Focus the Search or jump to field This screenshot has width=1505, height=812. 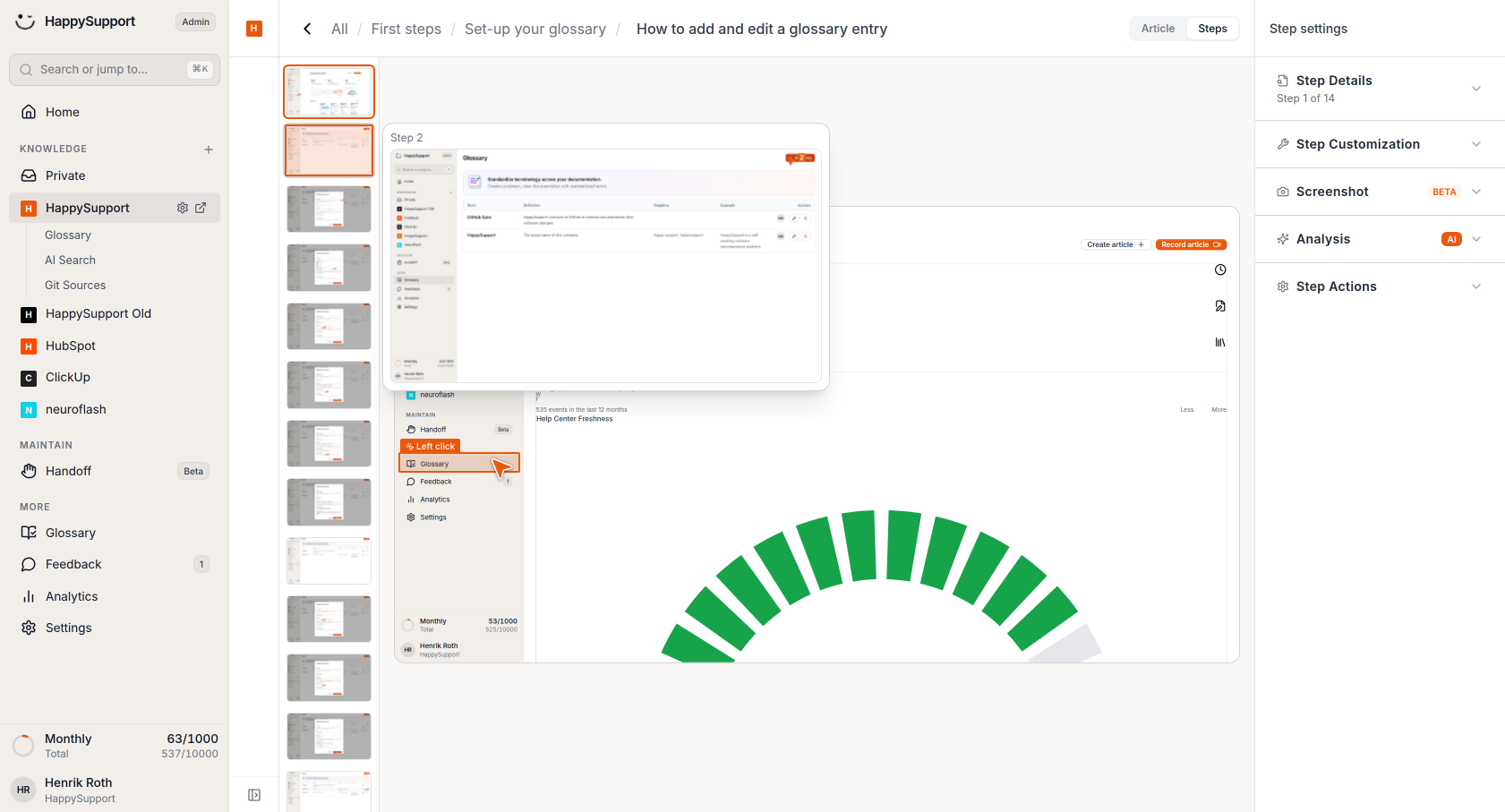(115, 69)
